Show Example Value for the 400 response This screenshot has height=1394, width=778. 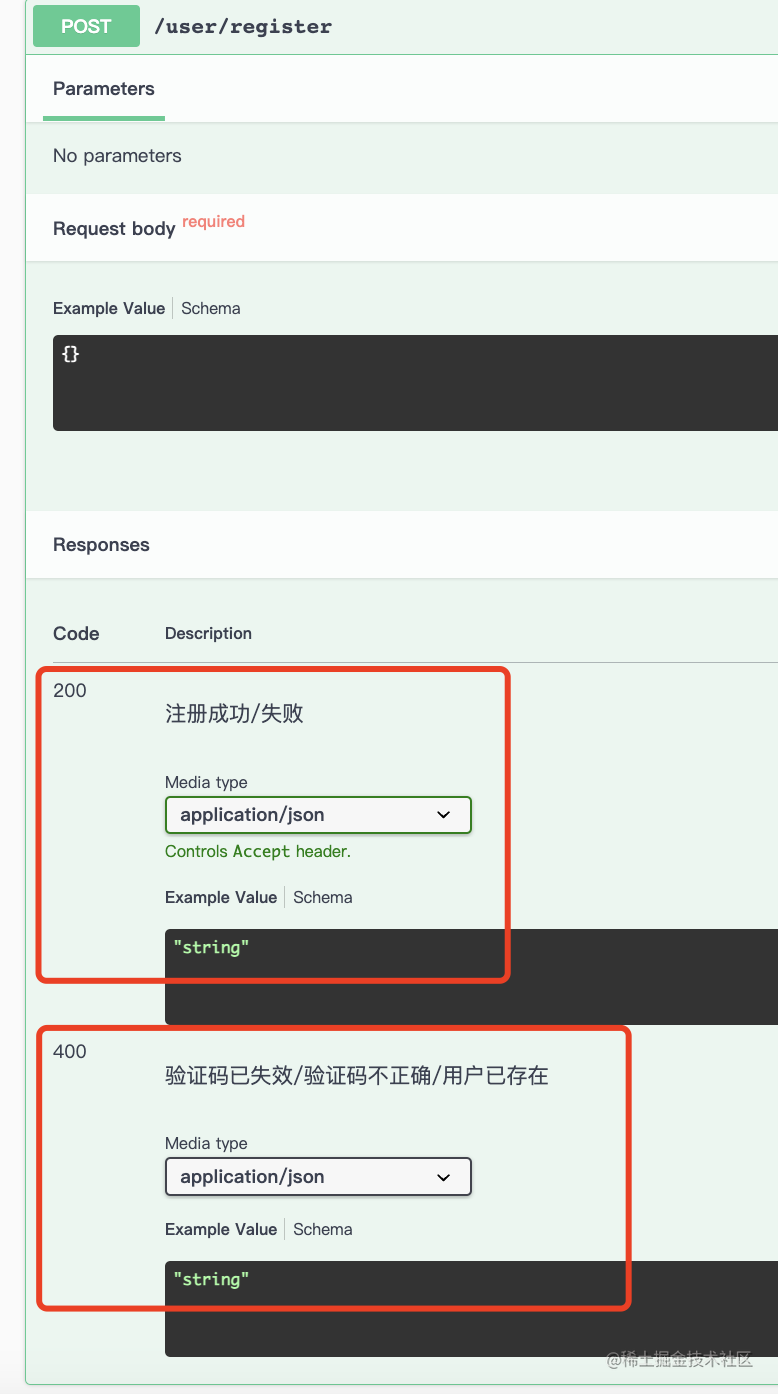221,1229
